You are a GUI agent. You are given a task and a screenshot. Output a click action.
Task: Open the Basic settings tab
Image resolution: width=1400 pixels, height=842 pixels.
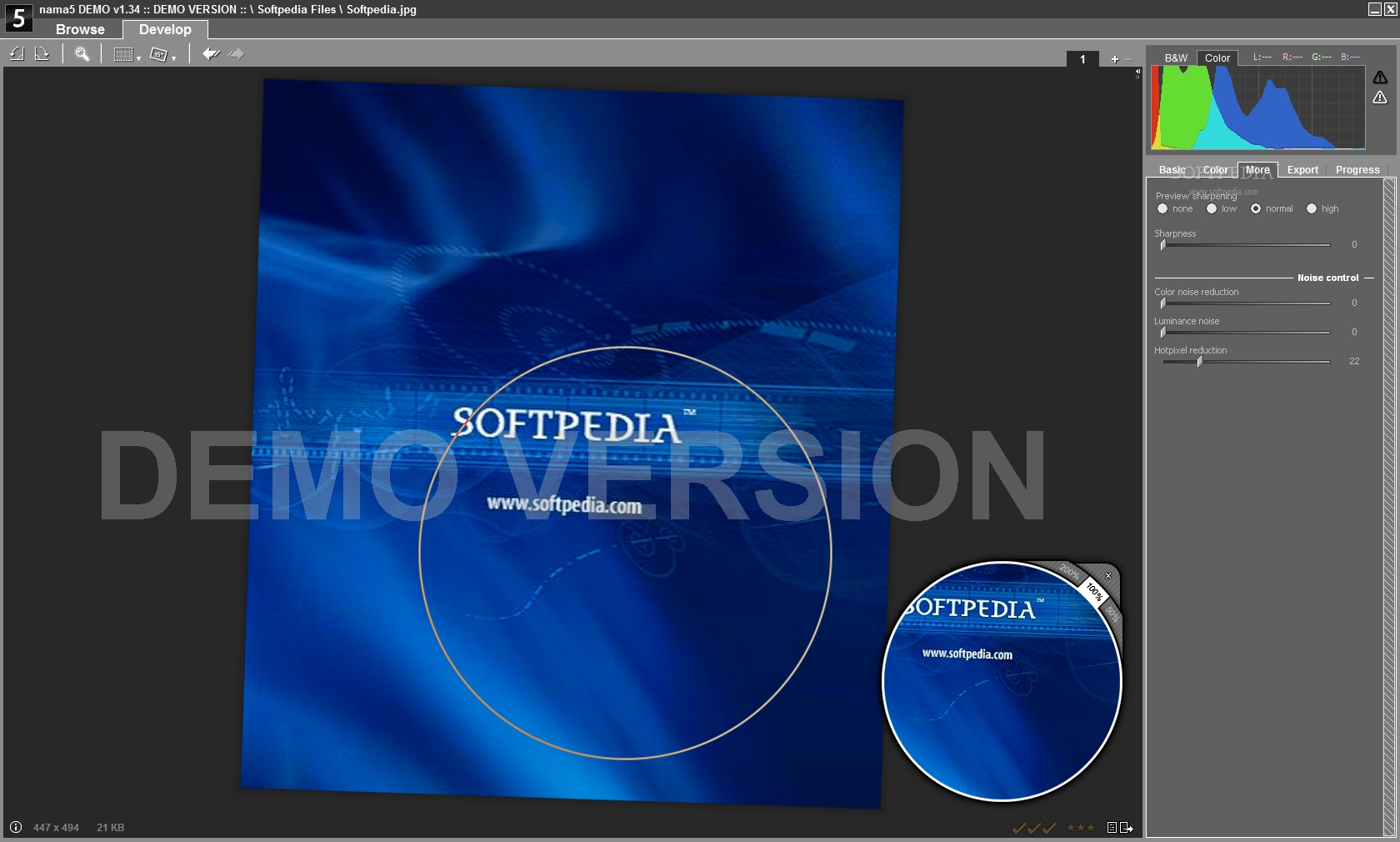(x=1172, y=169)
